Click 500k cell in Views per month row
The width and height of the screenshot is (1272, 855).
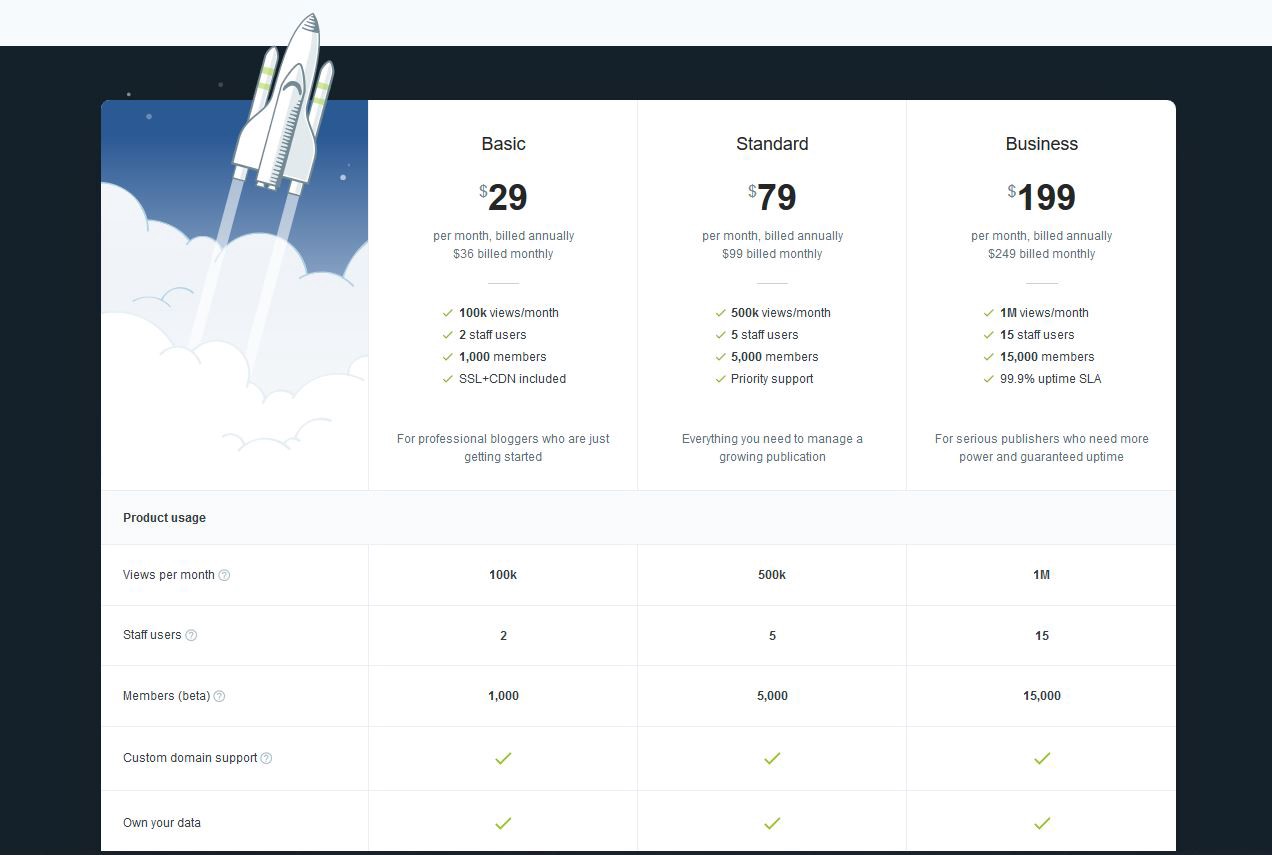(772, 575)
